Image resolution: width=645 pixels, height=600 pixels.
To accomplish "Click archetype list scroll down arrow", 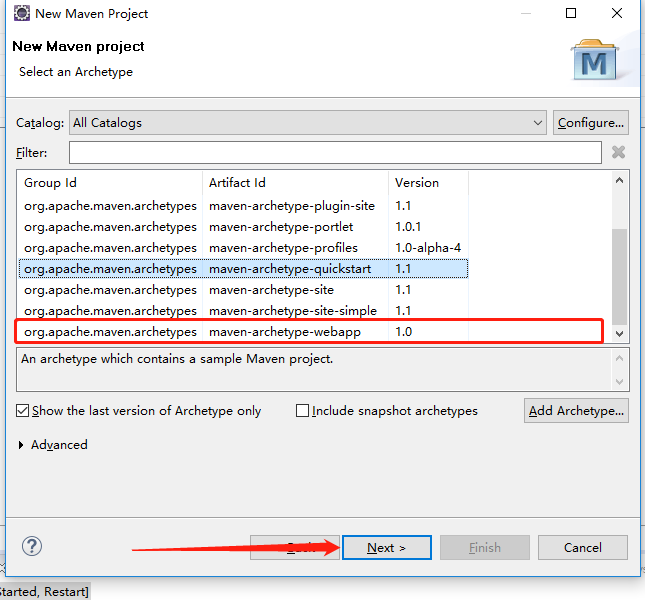I will [x=619, y=334].
